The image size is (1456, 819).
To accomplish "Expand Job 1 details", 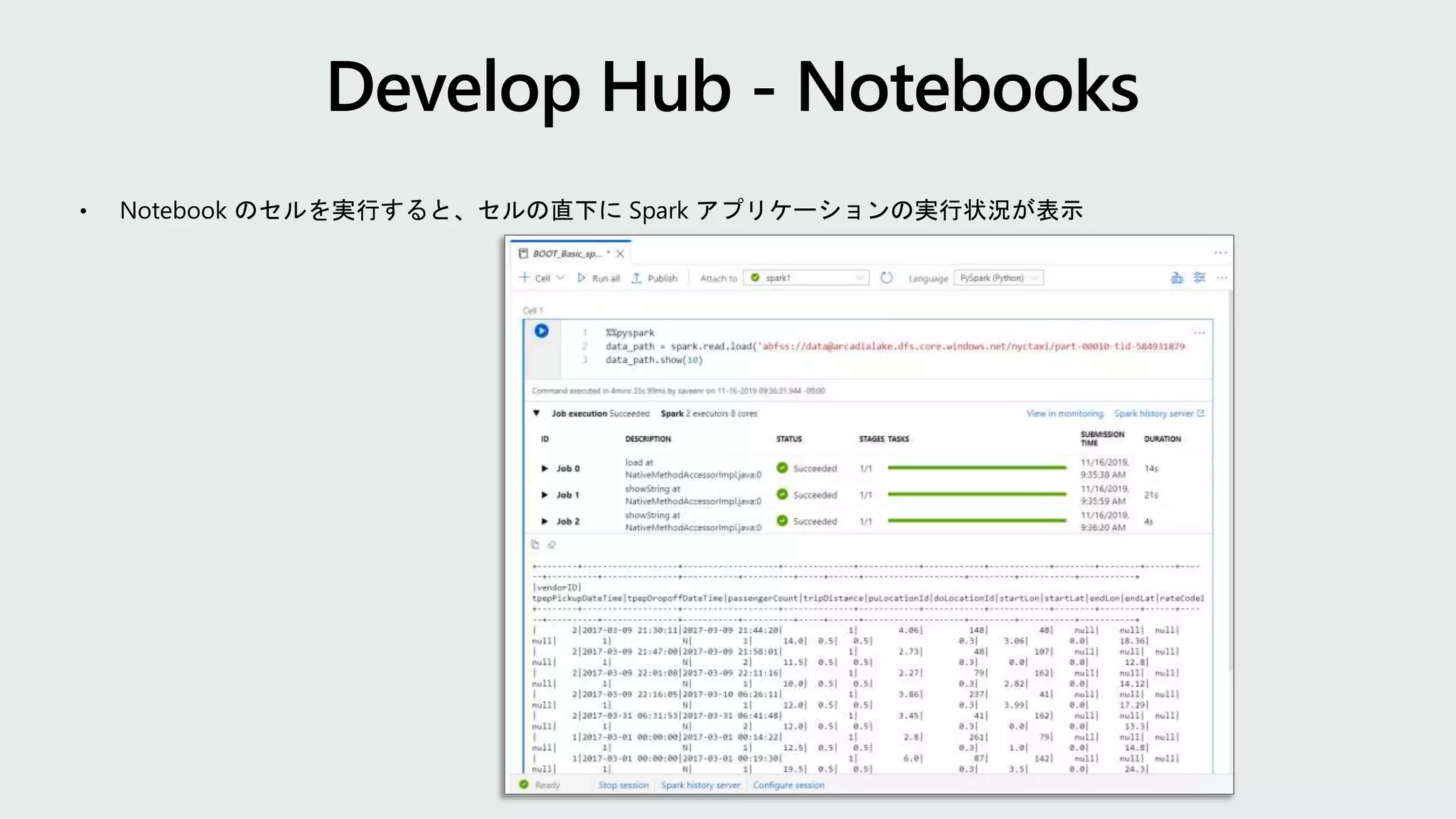I will click(545, 495).
